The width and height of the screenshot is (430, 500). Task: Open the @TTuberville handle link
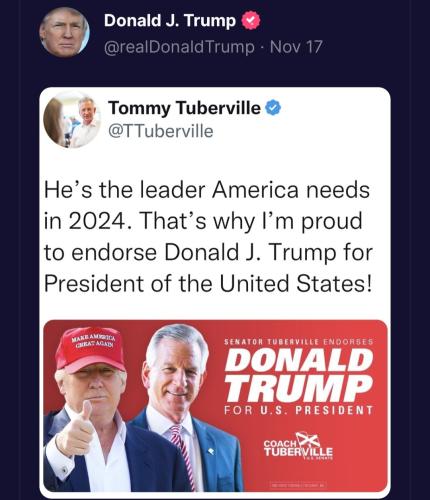(x=161, y=131)
